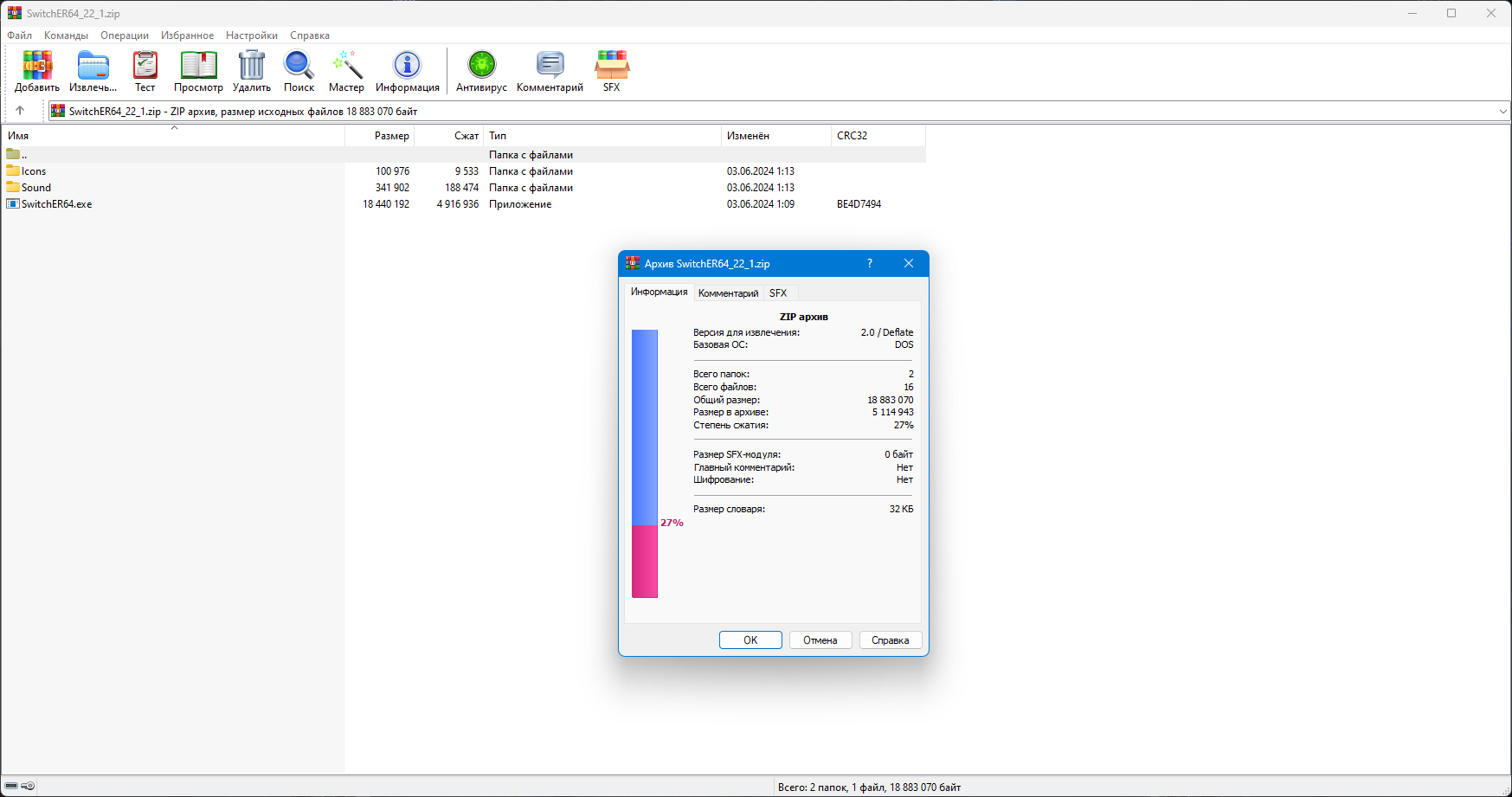The image size is (1512, 797).
Task: Sort by the CRC32 column header
Action: 878,136
